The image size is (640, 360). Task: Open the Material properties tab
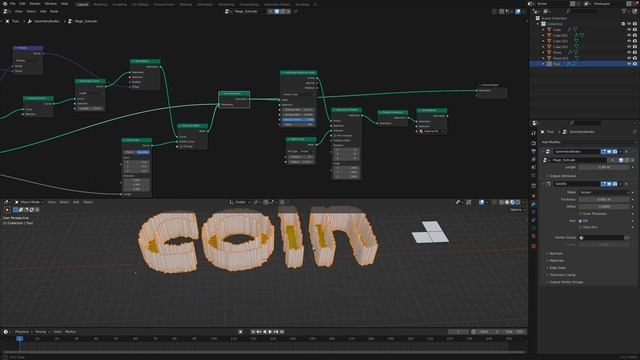tap(533, 236)
